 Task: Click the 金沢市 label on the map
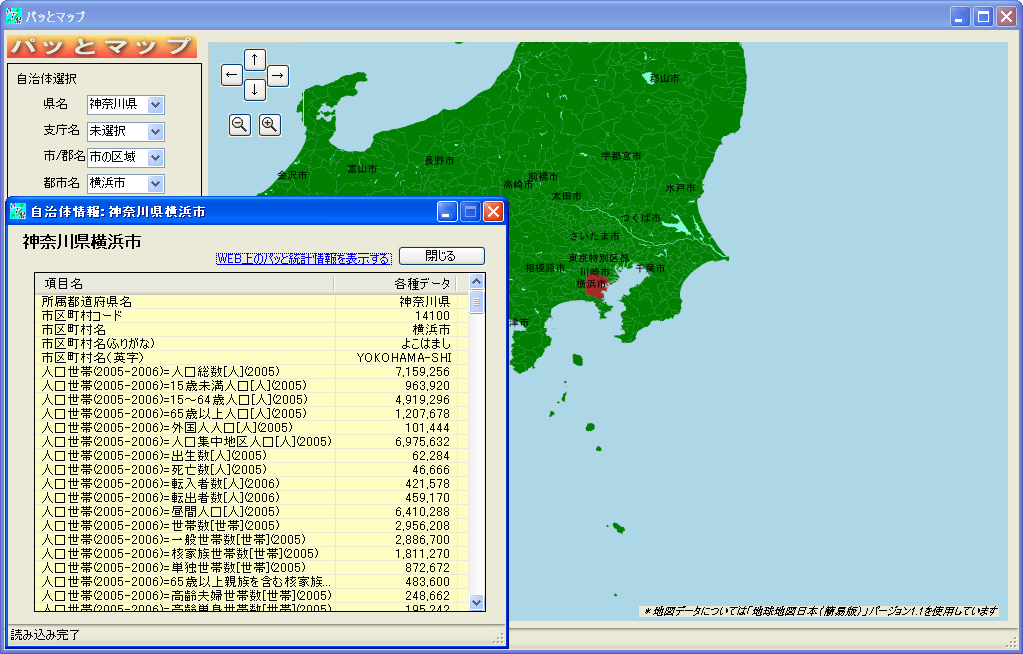click(x=292, y=176)
